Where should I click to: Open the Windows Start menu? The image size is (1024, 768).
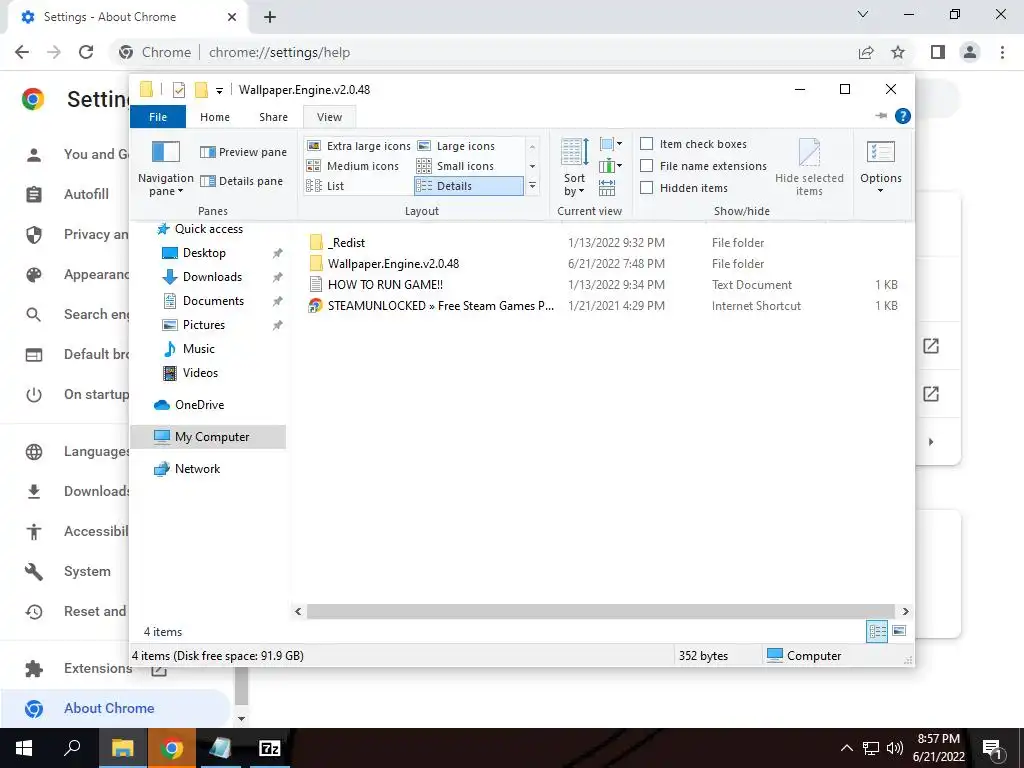click(24, 748)
